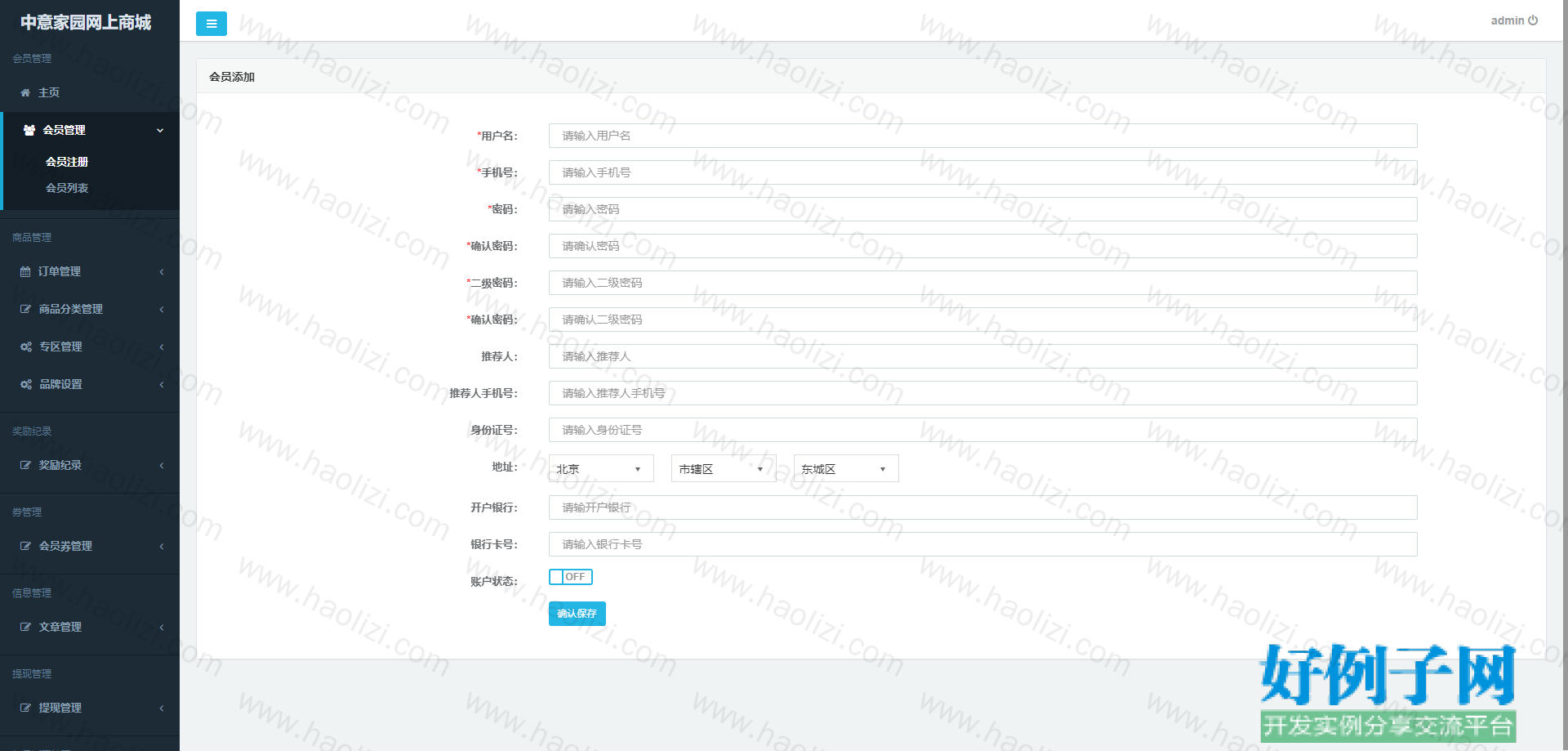Focus the 开户银行 input field
The image size is (1568, 751).
click(982, 507)
